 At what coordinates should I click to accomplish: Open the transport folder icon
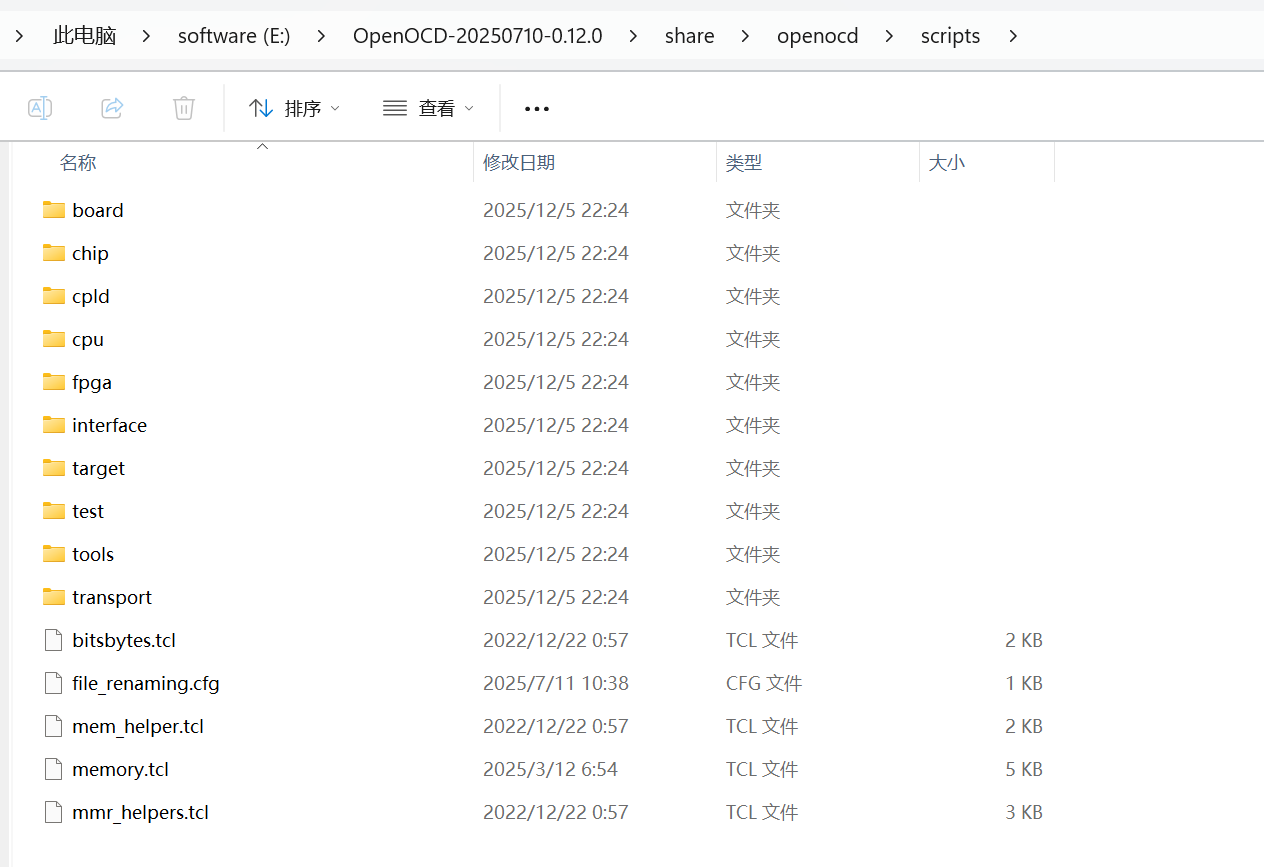click(53, 596)
